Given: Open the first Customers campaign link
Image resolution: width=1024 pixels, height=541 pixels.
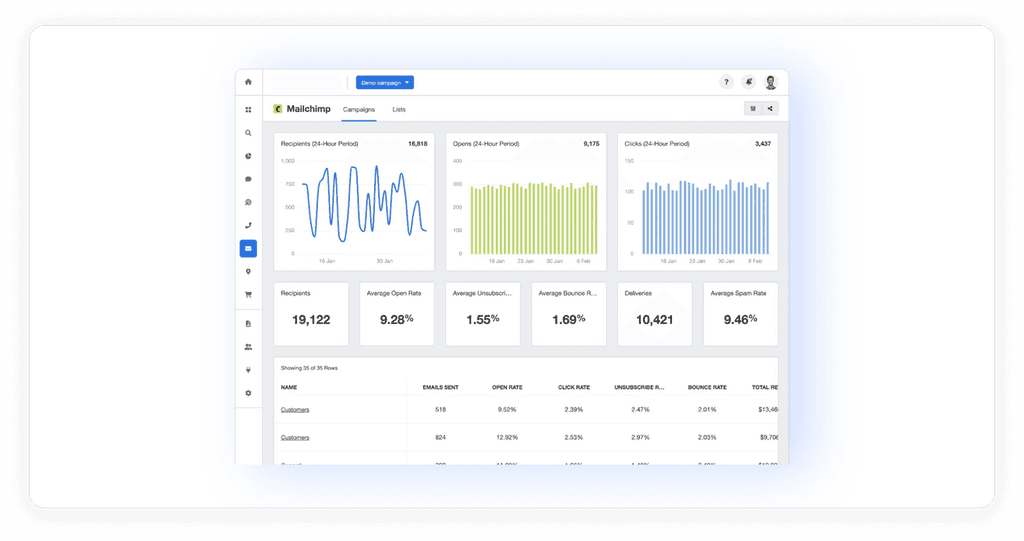Looking at the screenshot, I should point(295,410).
